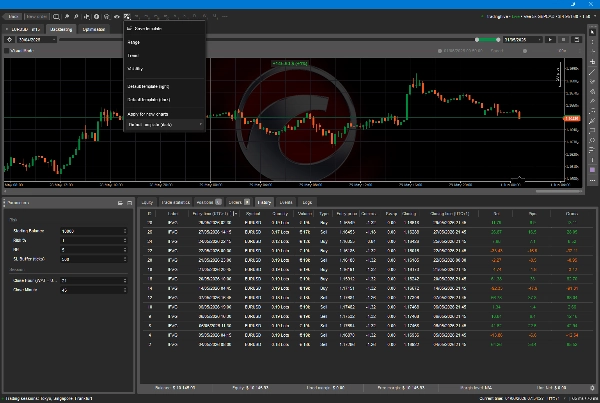The image size is (600, 403).
Task: Adjust the RR parameter stepper arrows
Action: (x=125, y=250)
